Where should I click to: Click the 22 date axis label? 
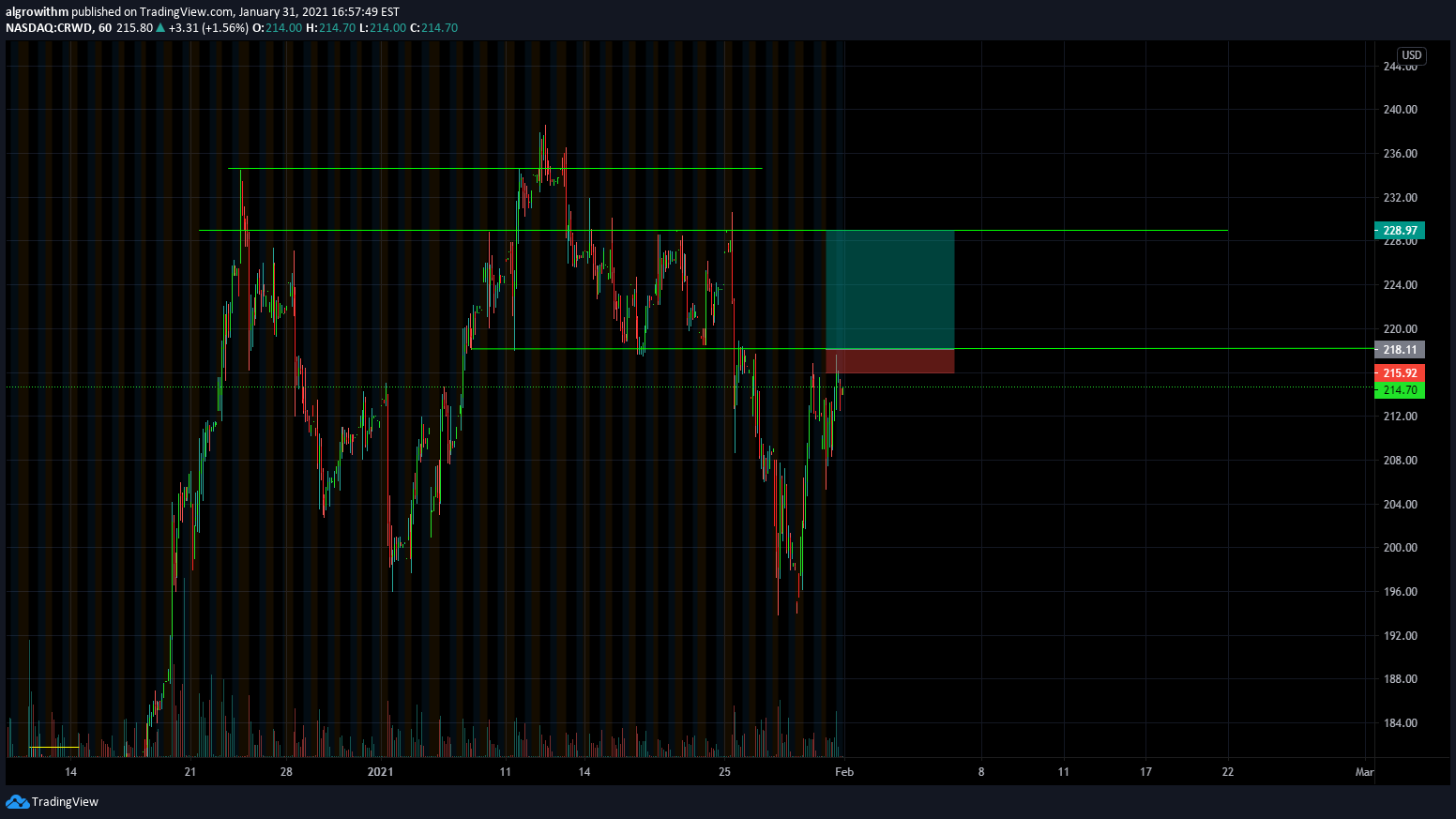(x=1227, y=772)
